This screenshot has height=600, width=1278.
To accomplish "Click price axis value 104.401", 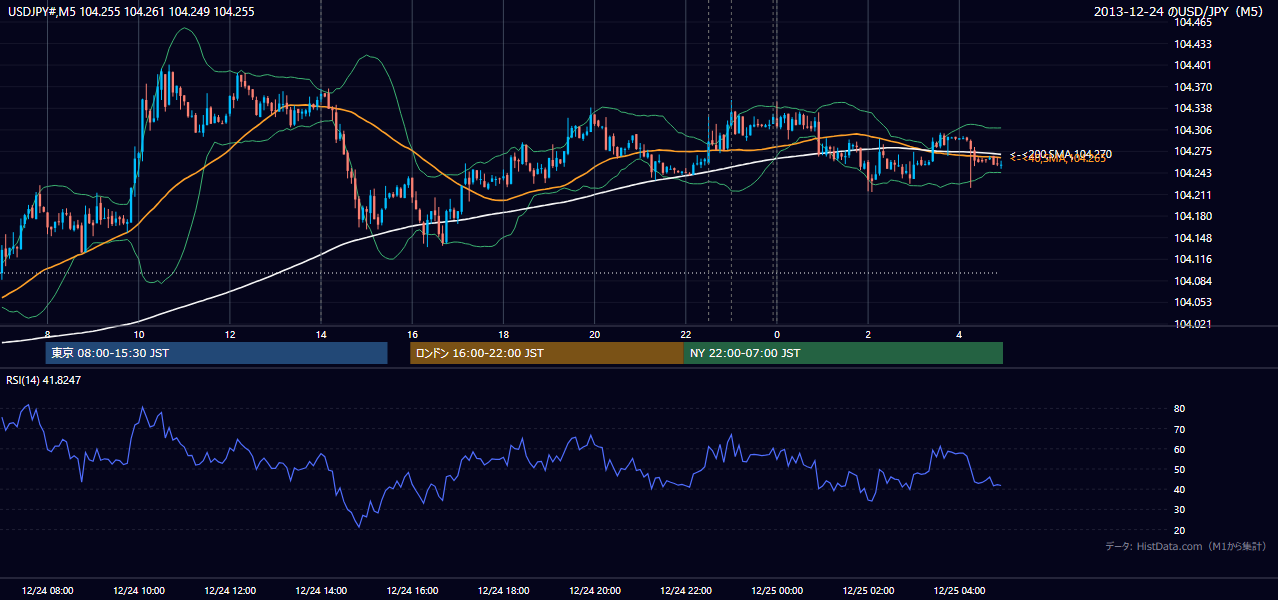I will (x=1193, y=65).
